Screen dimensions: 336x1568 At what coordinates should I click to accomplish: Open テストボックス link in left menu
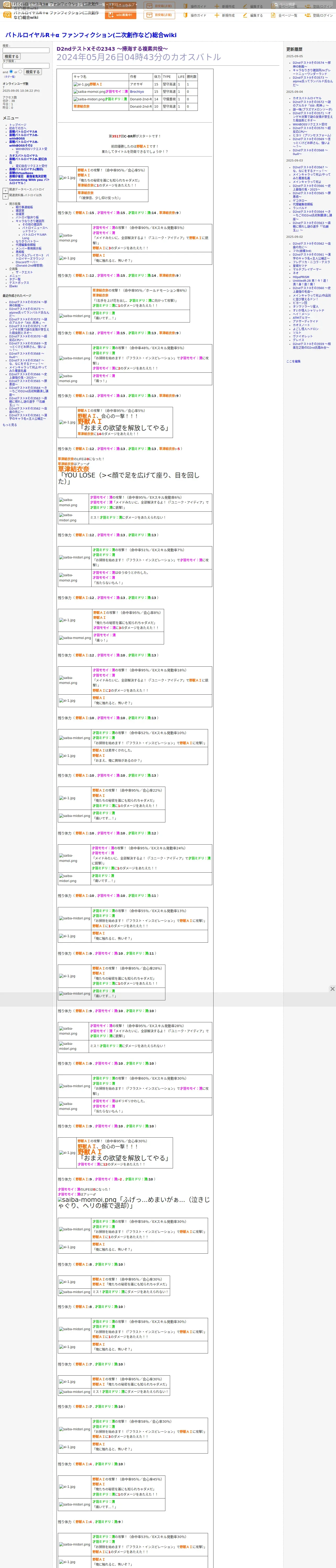19,283
